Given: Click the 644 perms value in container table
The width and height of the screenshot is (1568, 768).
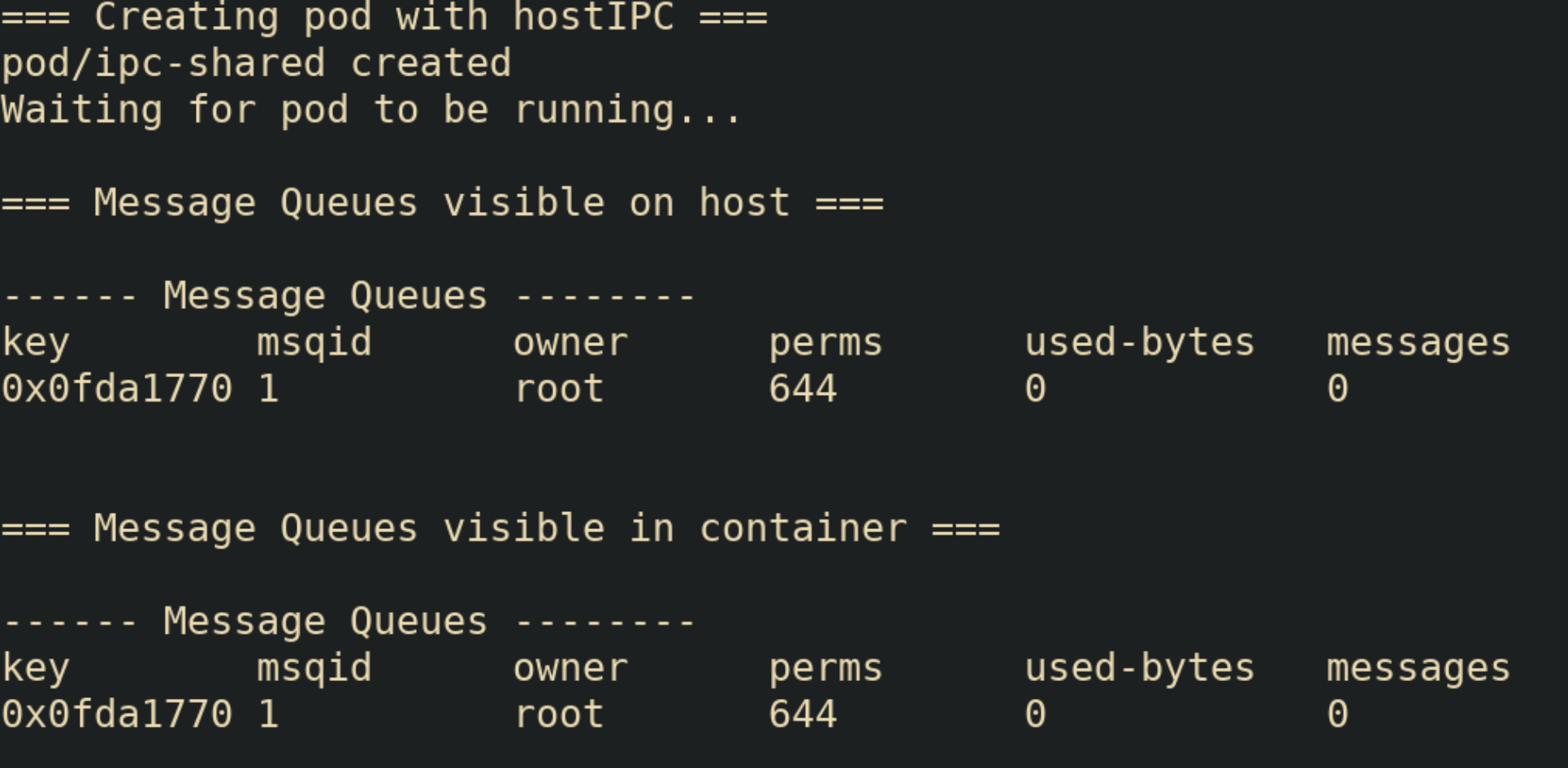Looking at the screenshot, I should point(803,714).
